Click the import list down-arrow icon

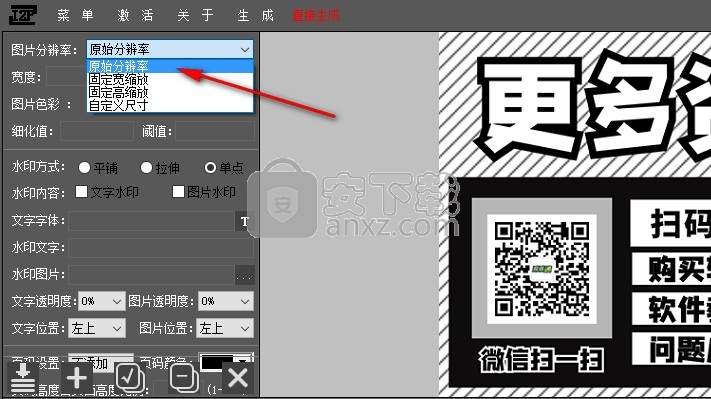coord(23,377)
